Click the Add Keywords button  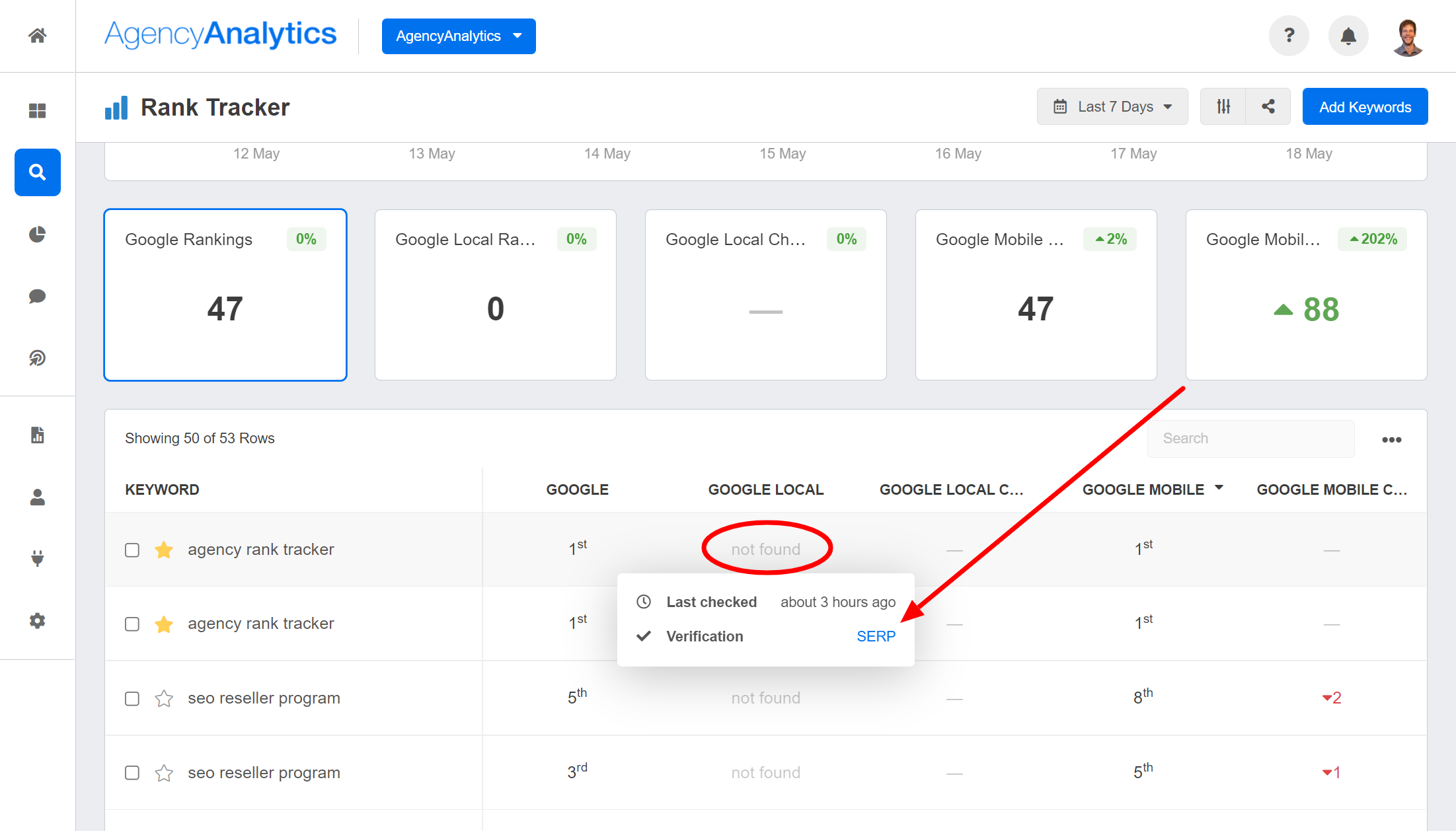1364,107
